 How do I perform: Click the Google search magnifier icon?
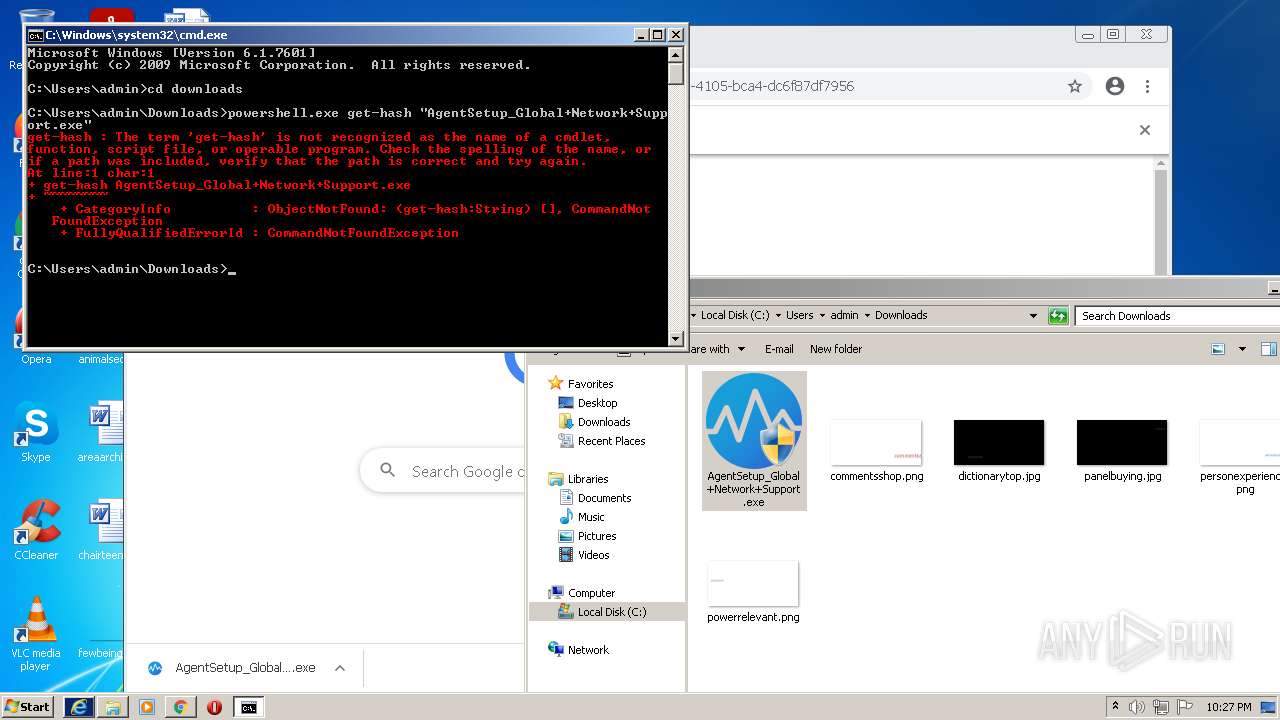pyautogui.click(x=388, y=470)
